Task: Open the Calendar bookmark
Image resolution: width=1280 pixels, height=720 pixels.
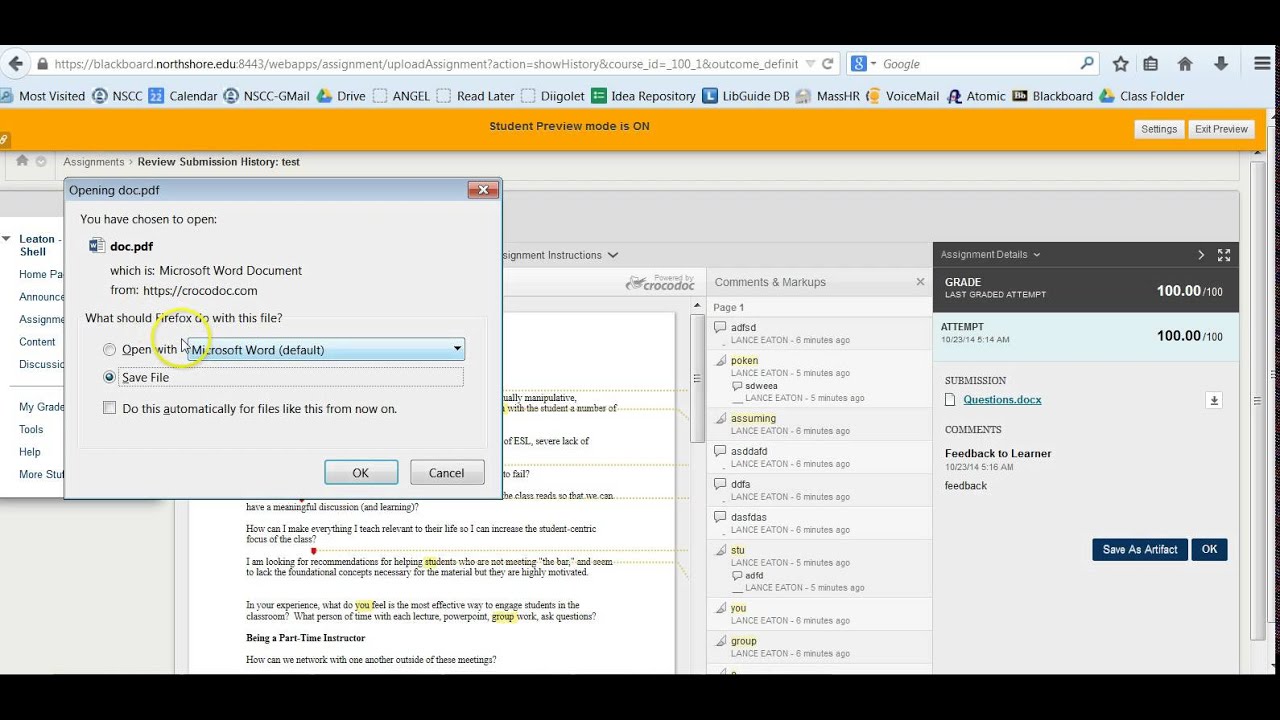Action: pos(183,96)
